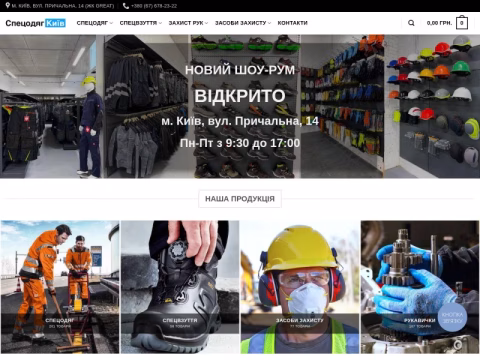This screenshot has height=360, width=480.
Task: Open the Рукавички category card
Action: click(x=420, y=287)
